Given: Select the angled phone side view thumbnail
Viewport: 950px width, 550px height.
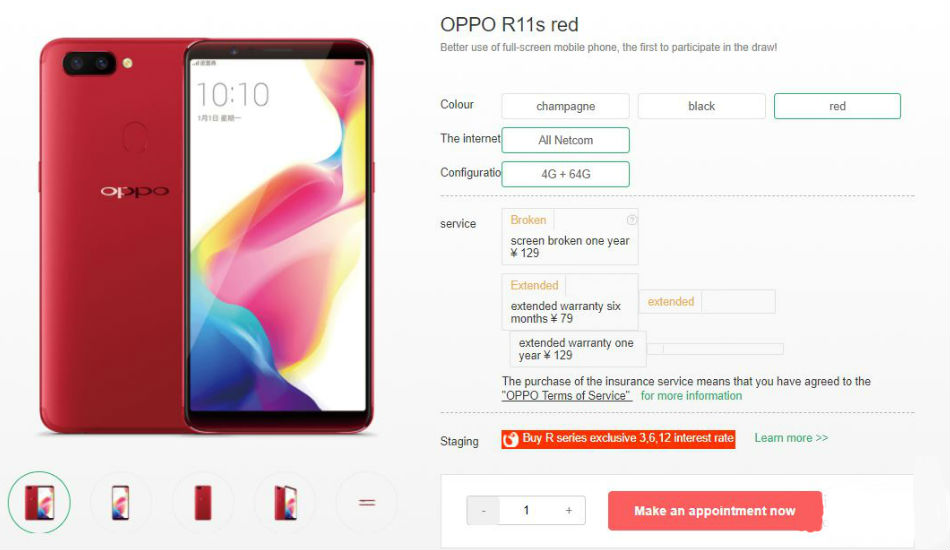Looking at the screenshot, I should pyautogui.click(x=285, y=502).
